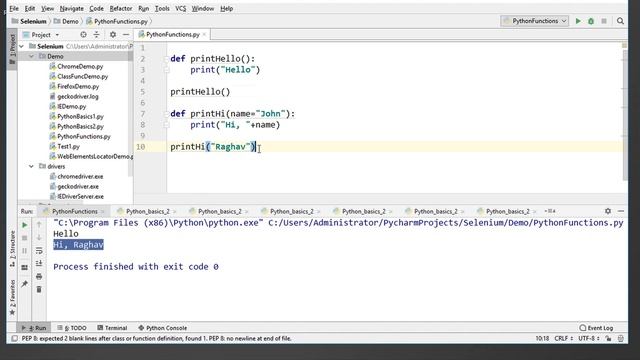This screenshot has width=640, height=360.
Task: Hide the Project panel with the minus icon
Action: pos(126,35)
